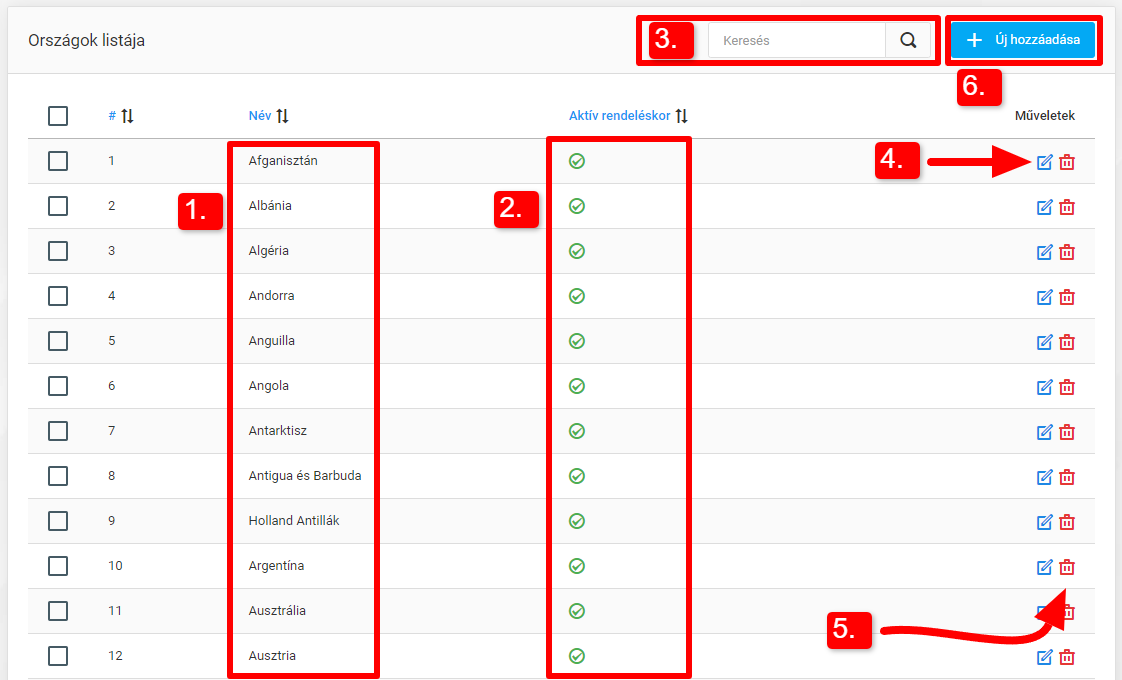Click trash icon in Andorra row
The width and height of the screenshot is (1122, 680).
1067,297
